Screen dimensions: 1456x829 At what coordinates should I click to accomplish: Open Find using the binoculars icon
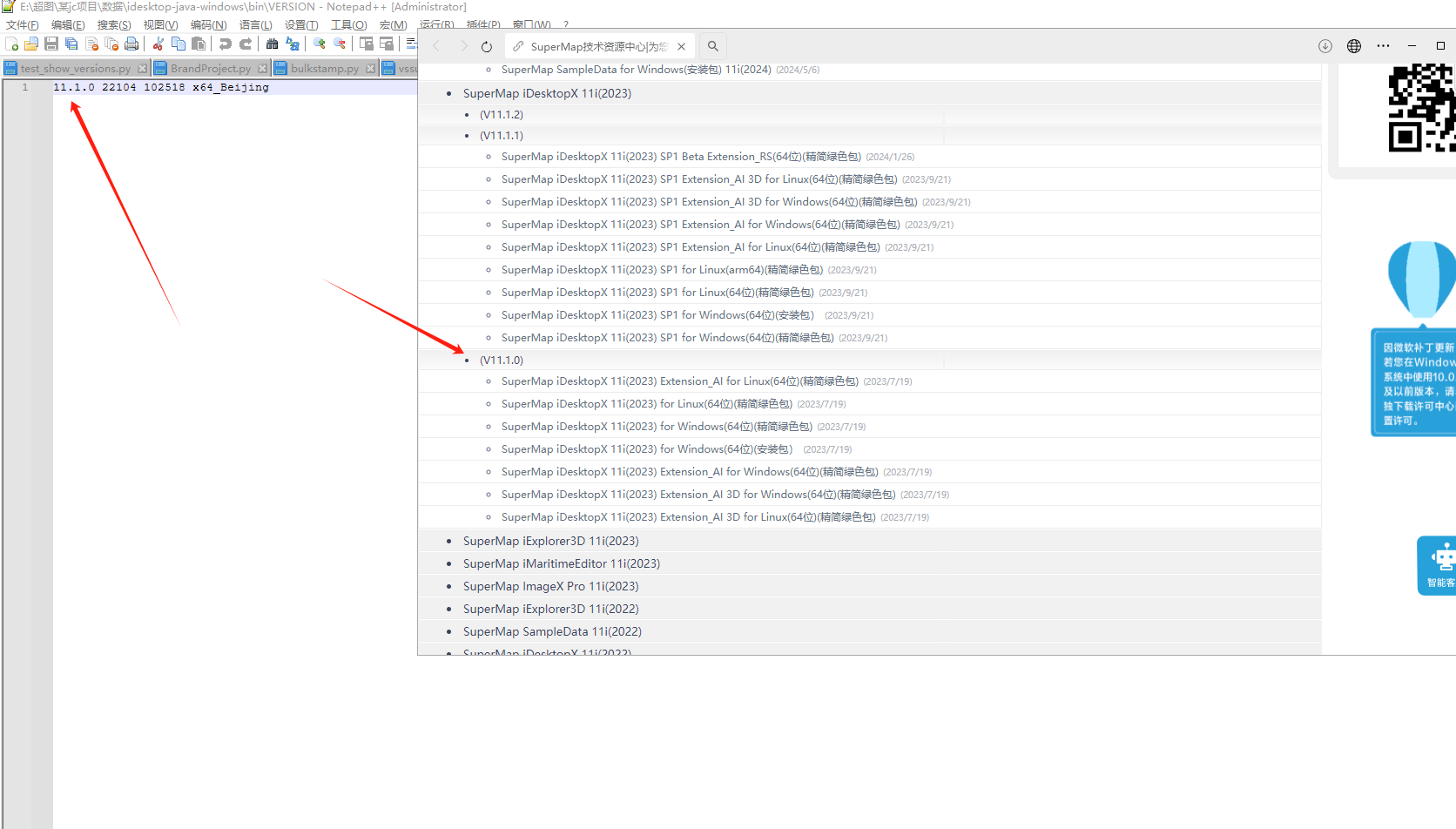(272, 44)
